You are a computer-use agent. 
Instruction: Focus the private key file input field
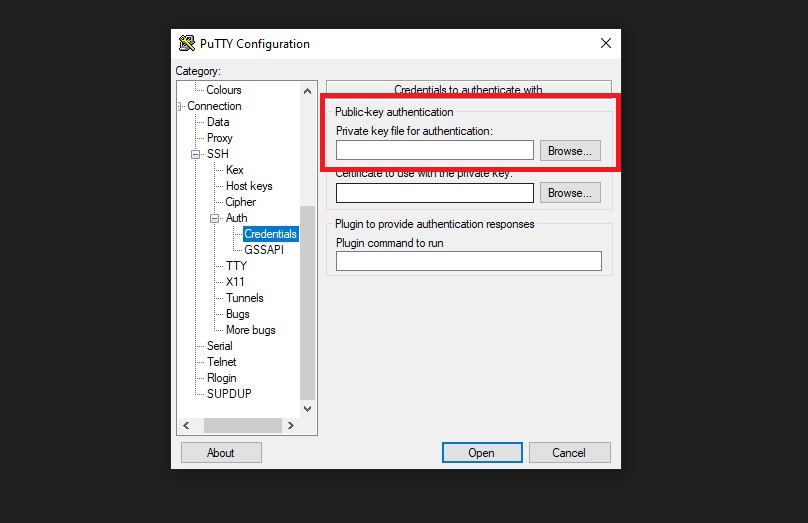point(434,151)
